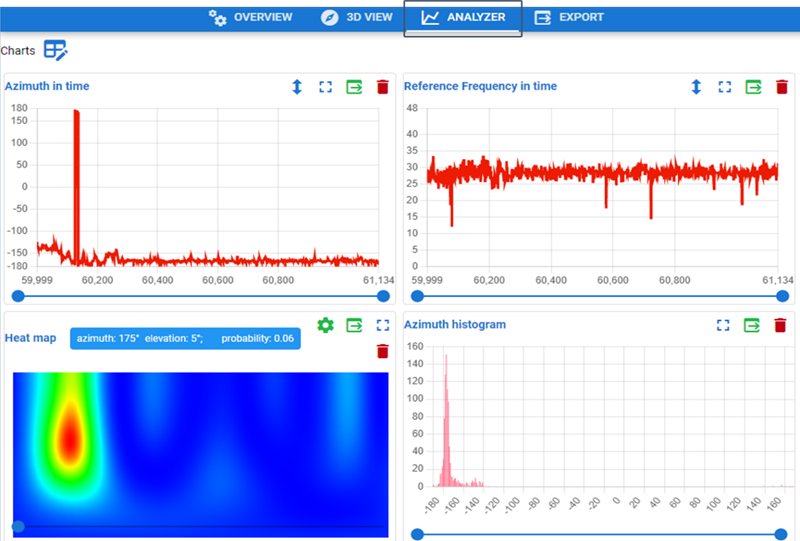The image size is (800, 541).
Task: Maximize the Azimuth in time chart to fullscreen
Action: tap(325, 87)
